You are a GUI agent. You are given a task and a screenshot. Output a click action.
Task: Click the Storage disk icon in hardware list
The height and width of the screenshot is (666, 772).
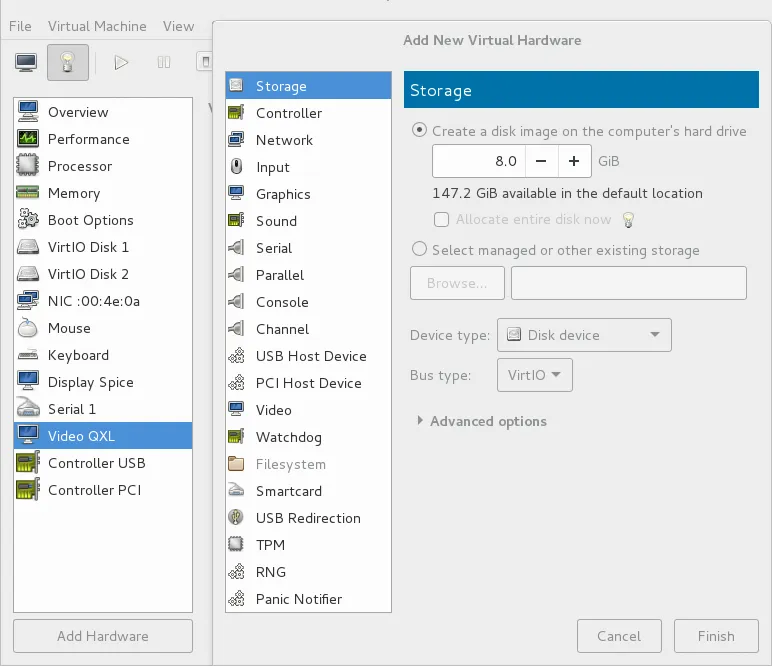click(x=236, y=86)
